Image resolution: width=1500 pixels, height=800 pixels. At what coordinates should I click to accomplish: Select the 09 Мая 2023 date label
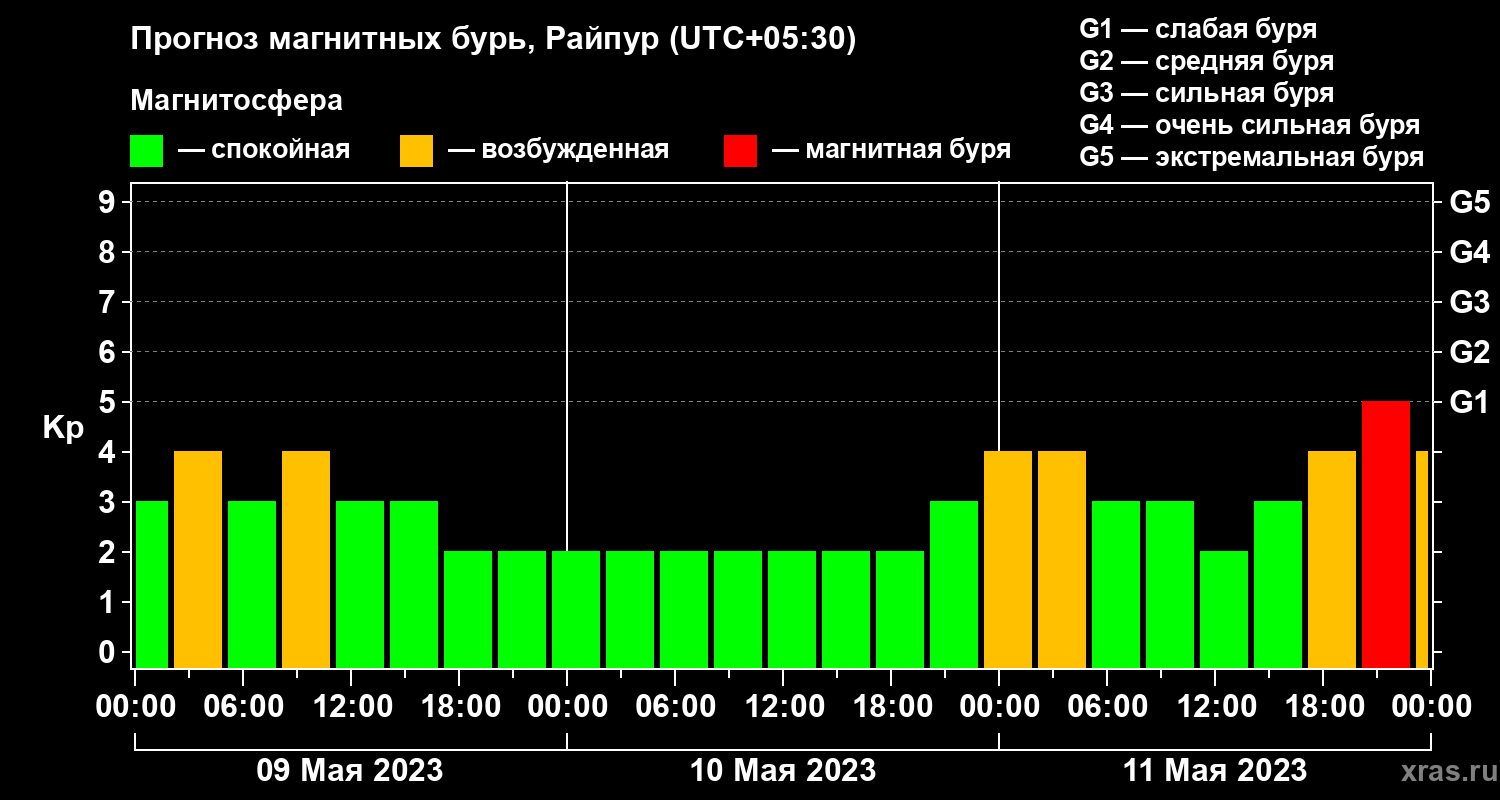click(x=350, y=771)
